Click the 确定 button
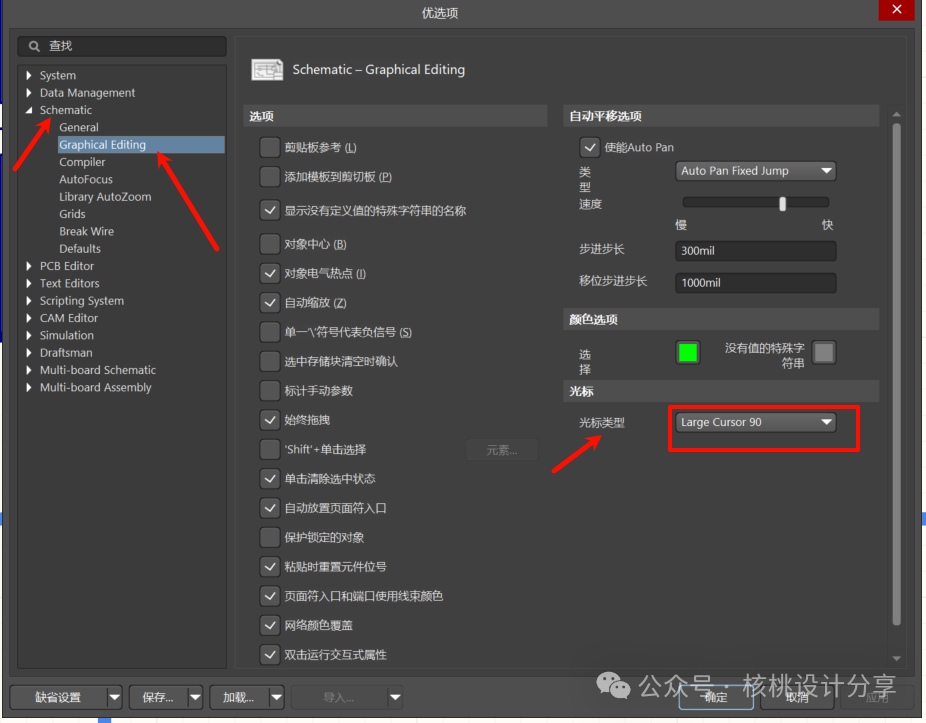926x723 pixels. (x=715, y=697)
